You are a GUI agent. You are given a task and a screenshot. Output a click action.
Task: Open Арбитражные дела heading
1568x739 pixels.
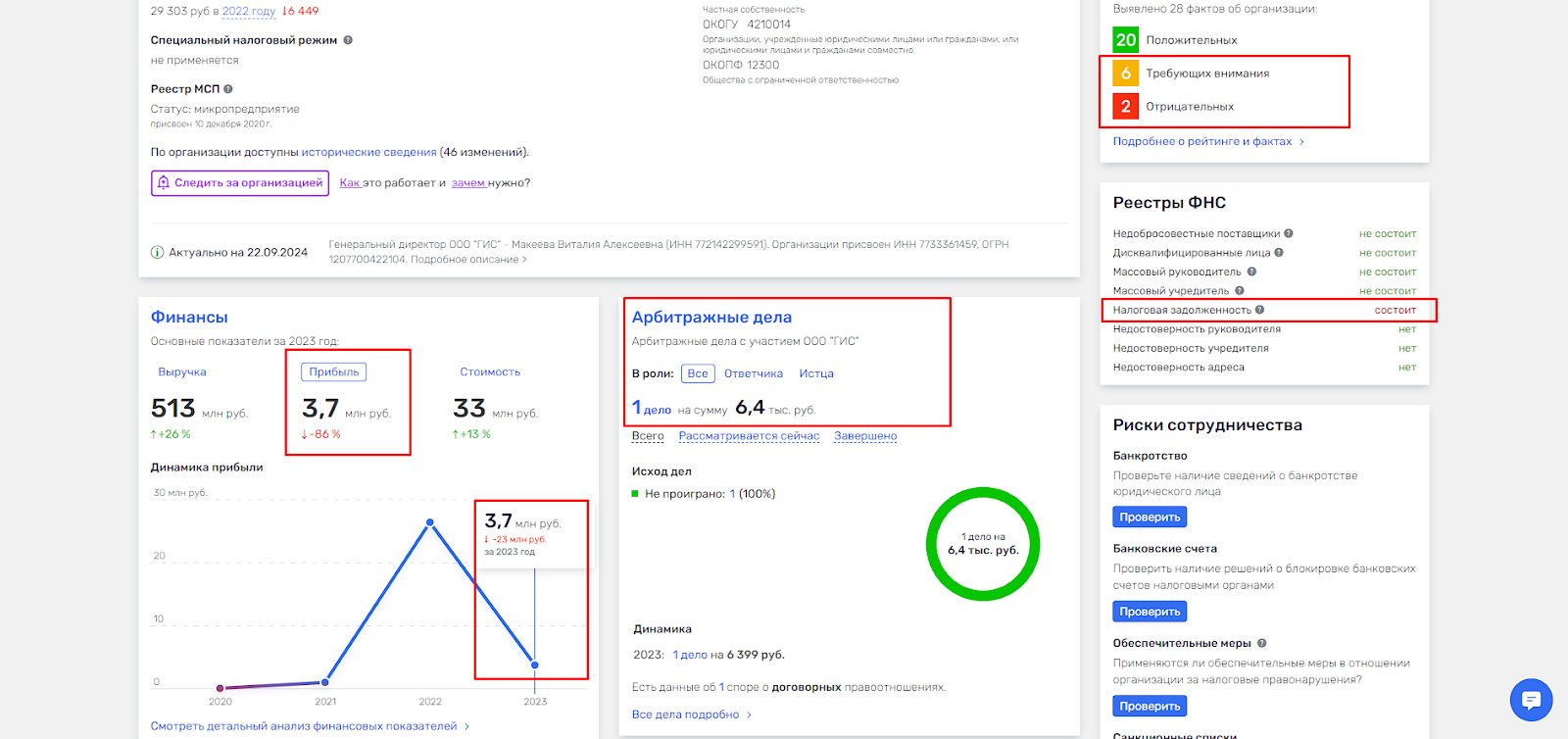point(711,318)
